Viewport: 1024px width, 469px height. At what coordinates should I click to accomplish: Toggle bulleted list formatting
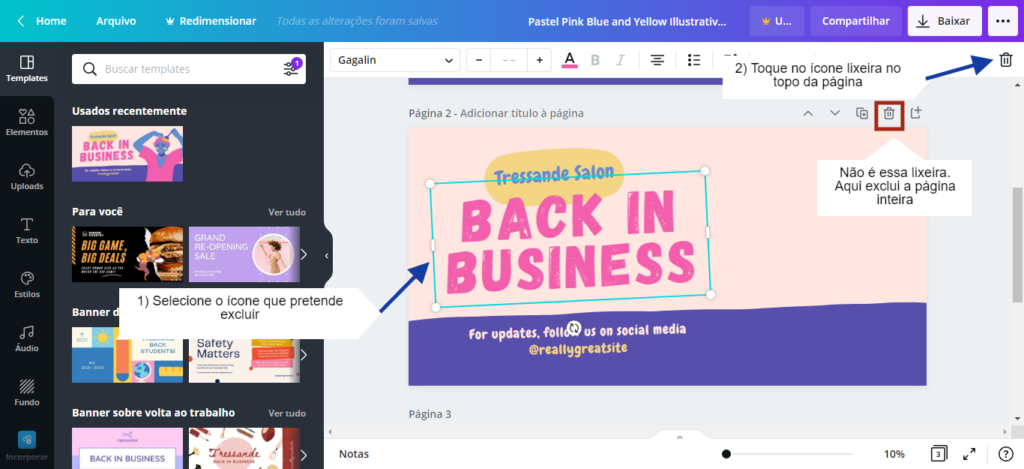(694, 60)
